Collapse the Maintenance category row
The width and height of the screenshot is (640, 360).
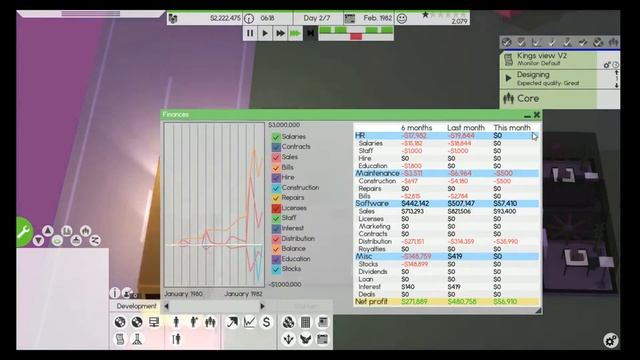[x=447, y=173]
